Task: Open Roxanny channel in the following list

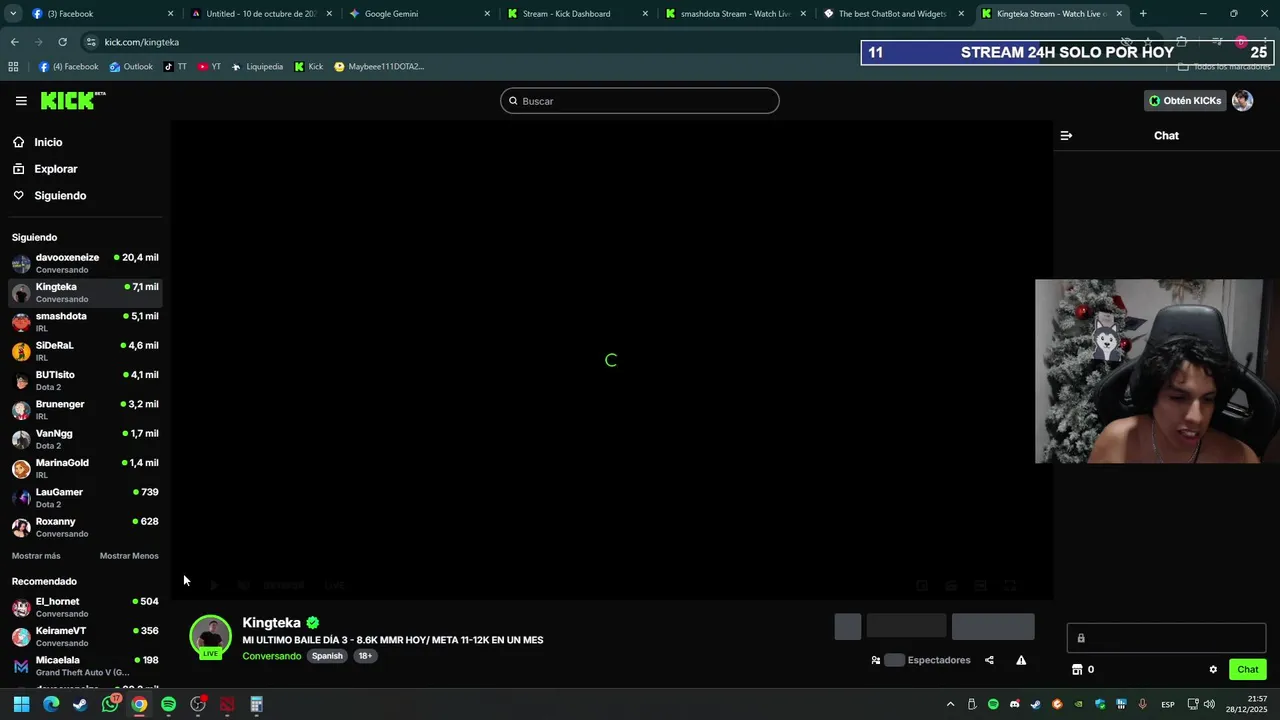Action: 85,527
